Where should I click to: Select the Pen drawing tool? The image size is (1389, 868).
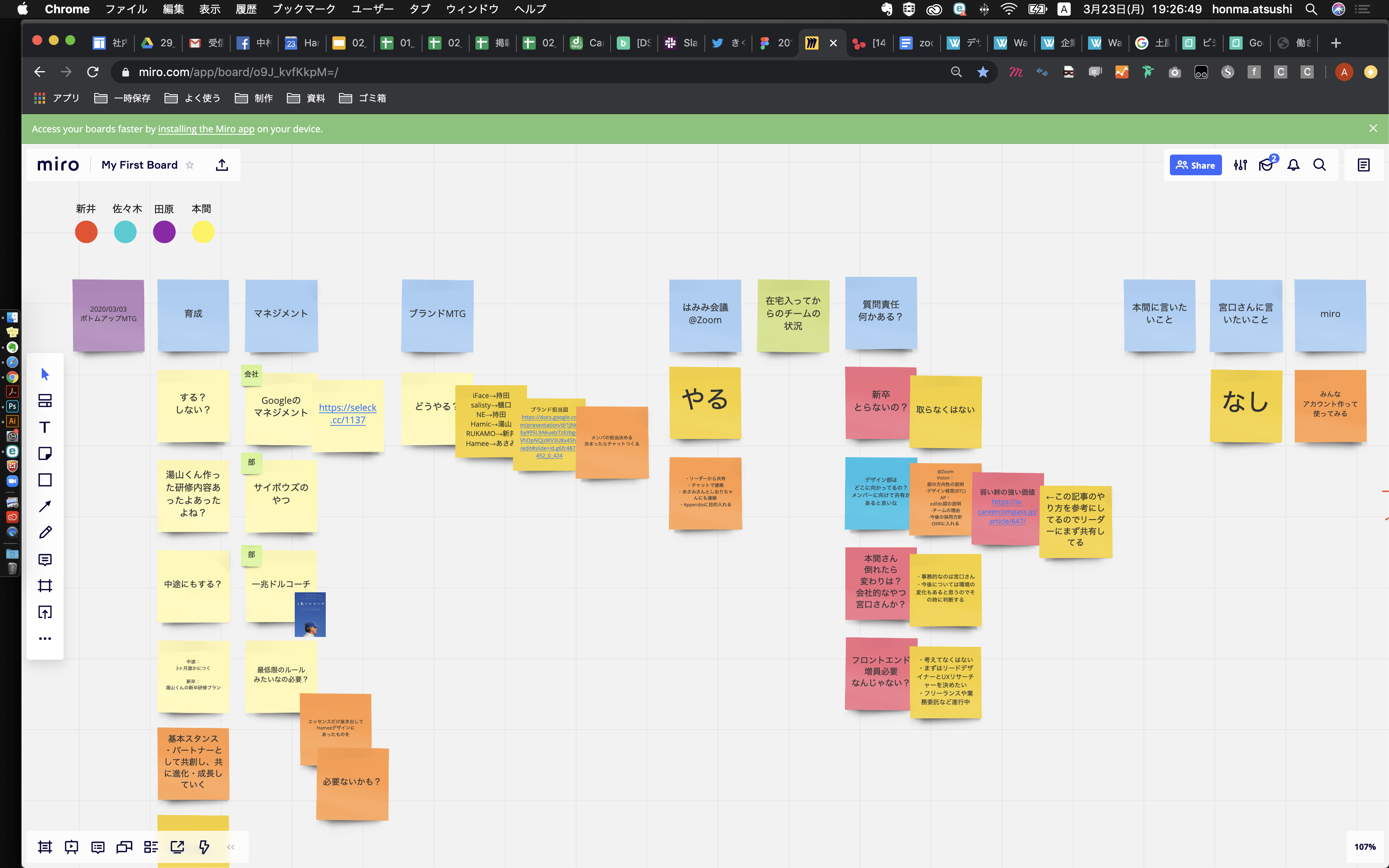point(45,533)
